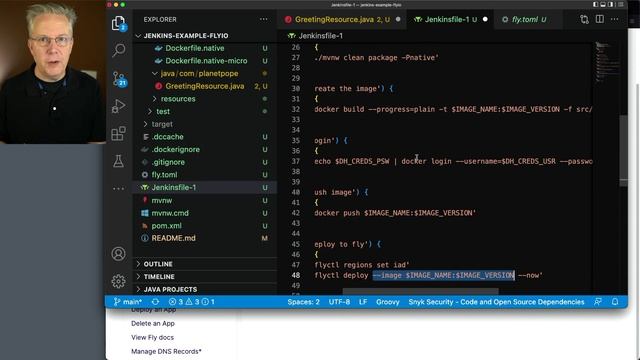Open the Extensions view
The height and width of the screenshot is (360, 640).
coord(118,133)
